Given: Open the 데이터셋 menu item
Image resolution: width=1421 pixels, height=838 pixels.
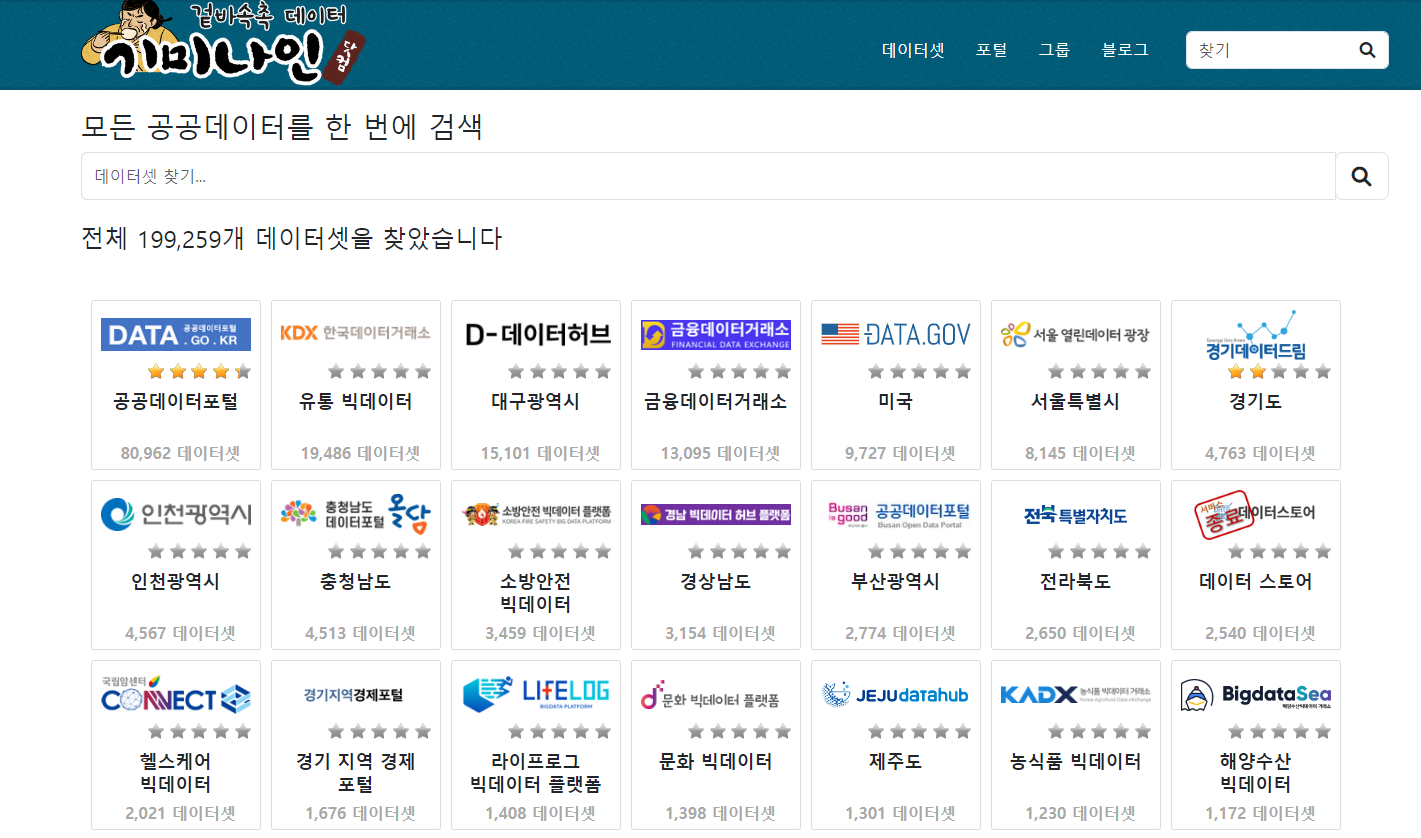Looking at the screenshot, I should 913,50.
